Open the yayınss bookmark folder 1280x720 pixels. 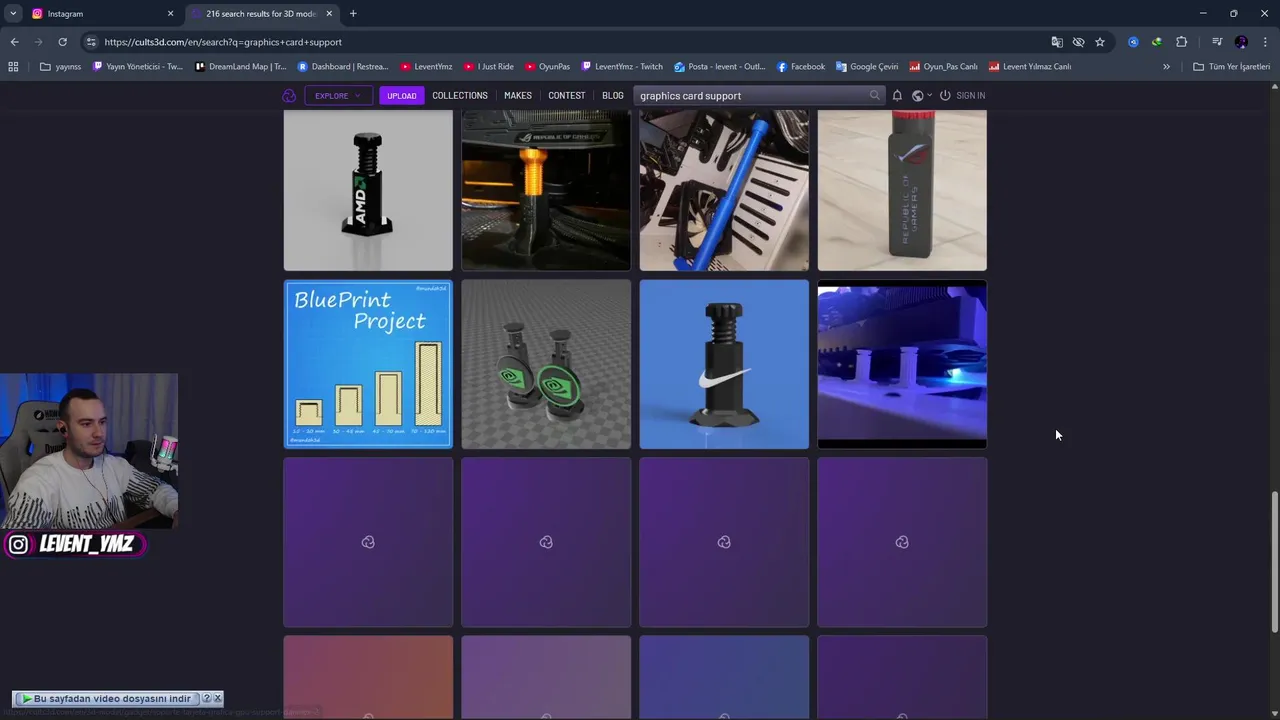click(x=61, y=67)
